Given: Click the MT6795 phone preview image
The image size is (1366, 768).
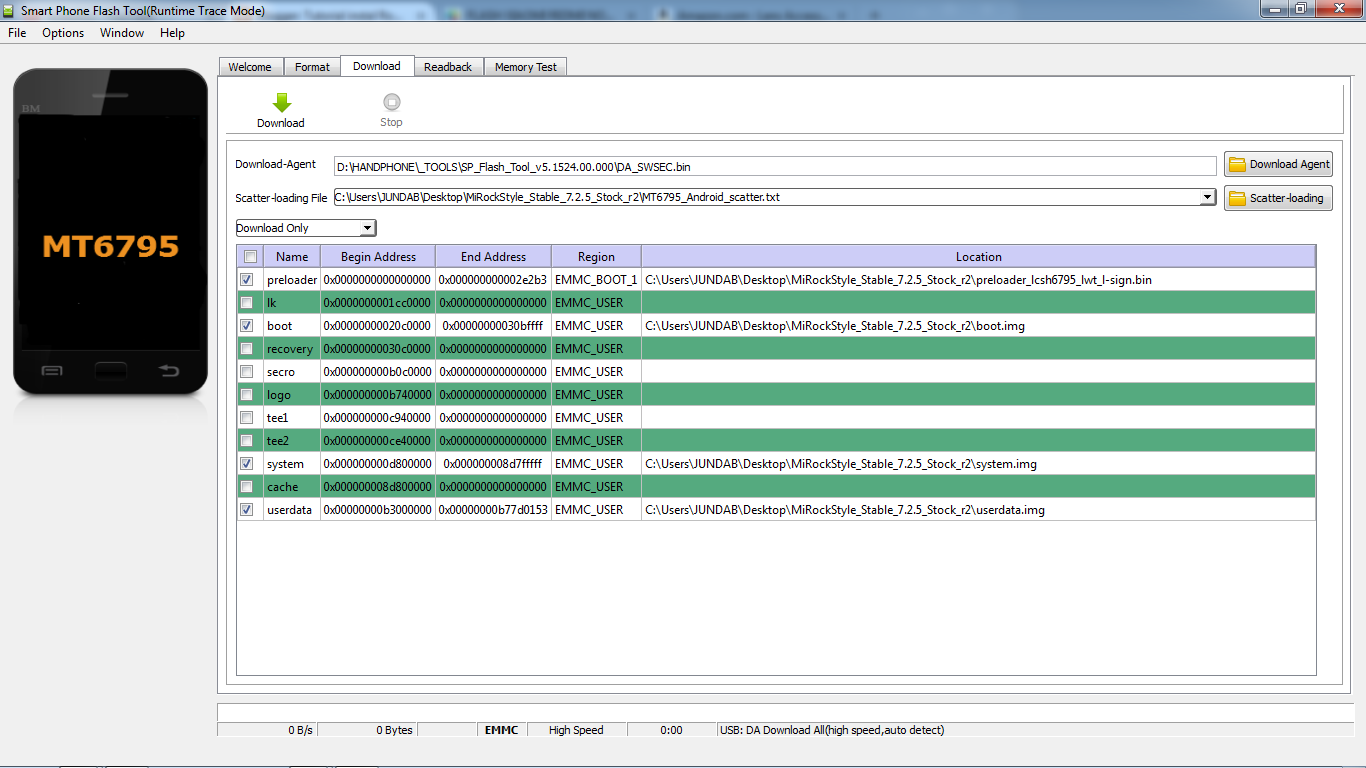Looking at the screenshot, I should click(x=110, y=232).
